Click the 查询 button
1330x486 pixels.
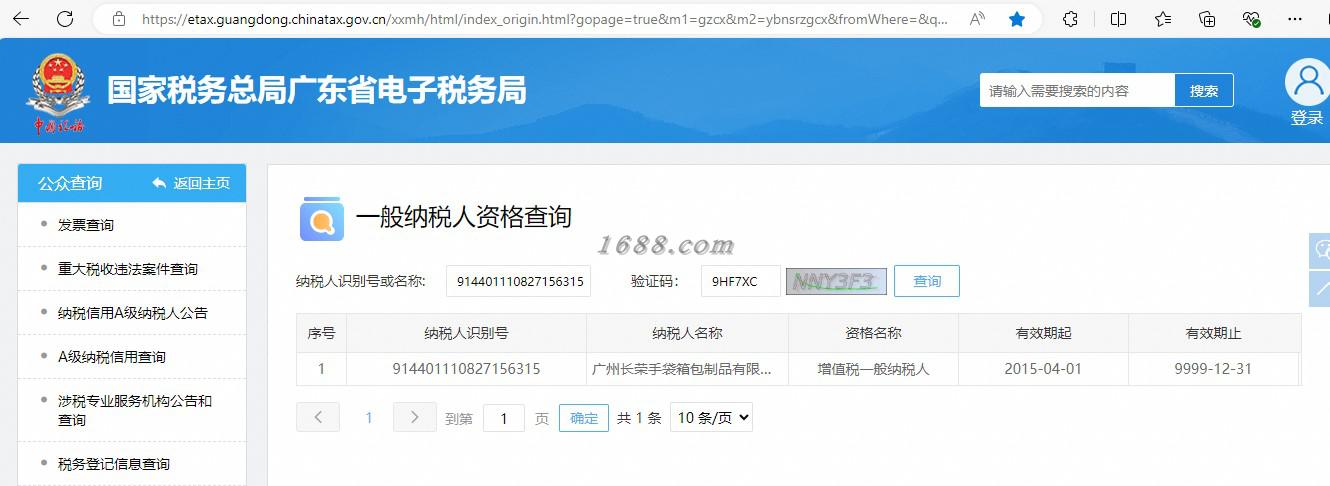927,281
